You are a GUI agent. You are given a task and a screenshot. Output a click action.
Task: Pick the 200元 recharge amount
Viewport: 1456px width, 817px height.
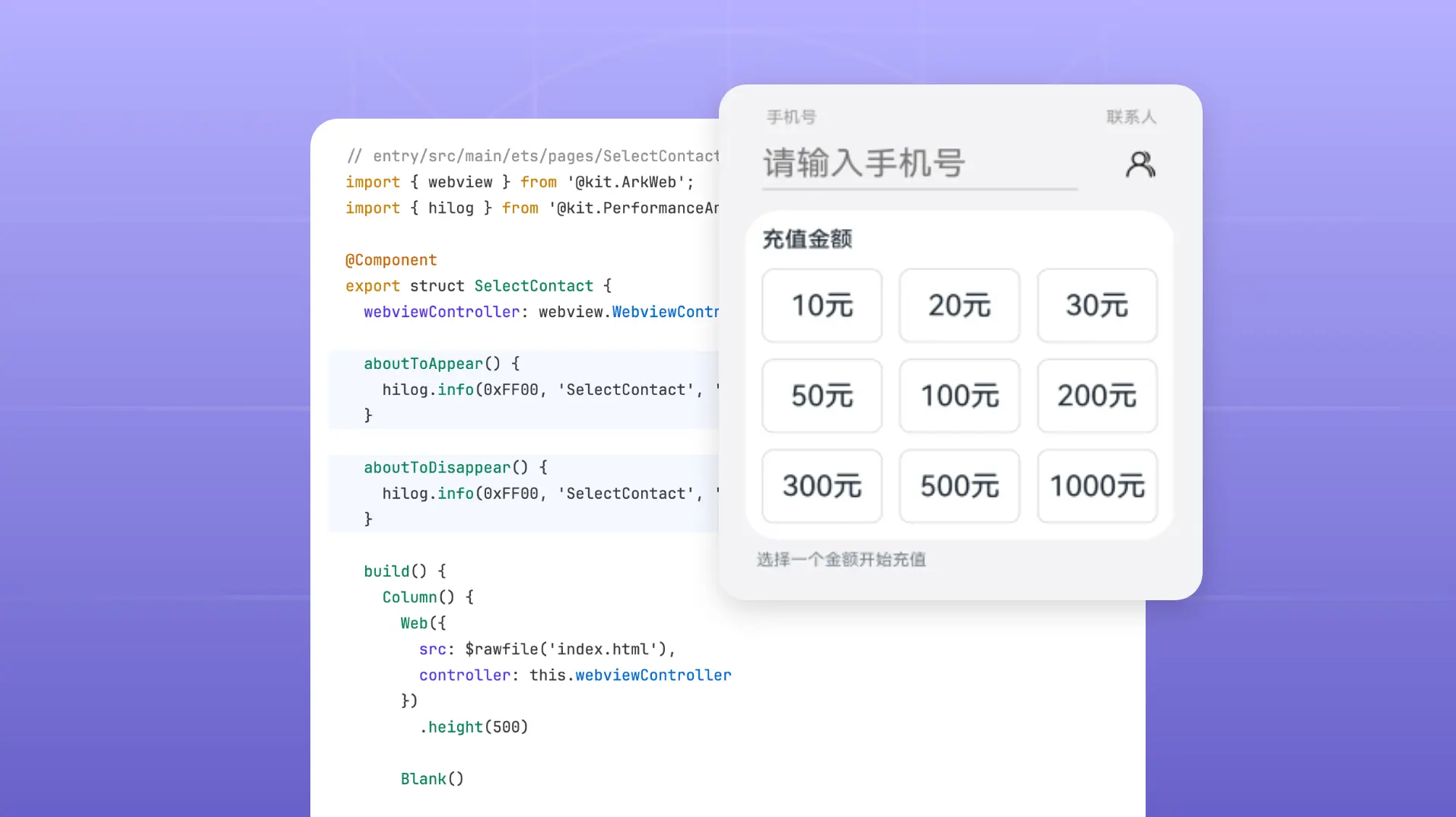[x=1097, y=396]
